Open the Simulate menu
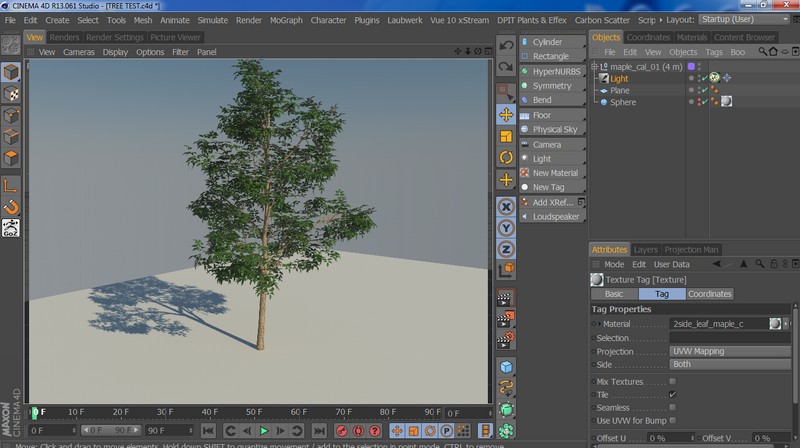The width and height of the screenshot is (800, 448). [x=212, y=20]
